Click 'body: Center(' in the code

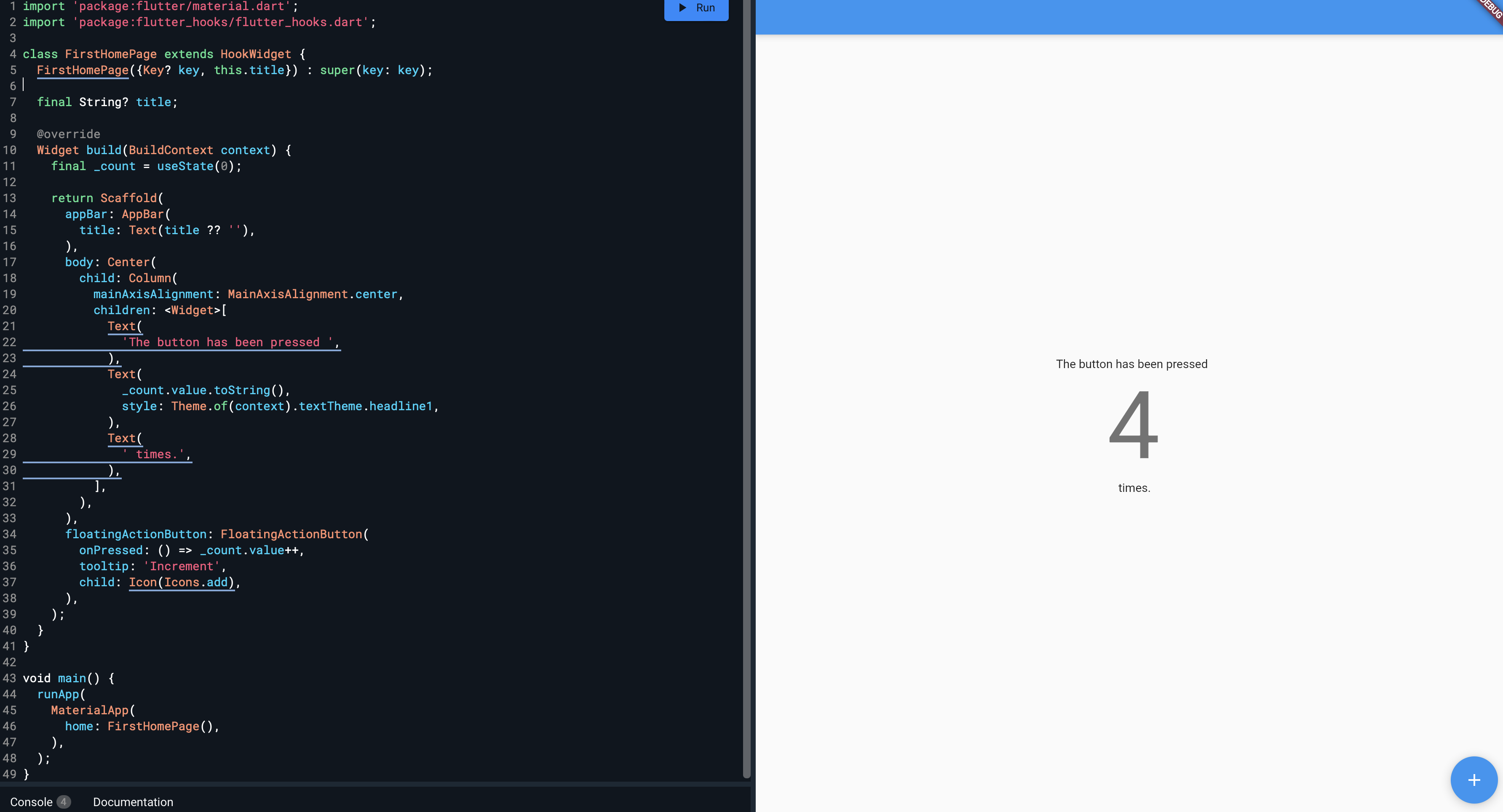pyautogui.click(x=110, y=262)
